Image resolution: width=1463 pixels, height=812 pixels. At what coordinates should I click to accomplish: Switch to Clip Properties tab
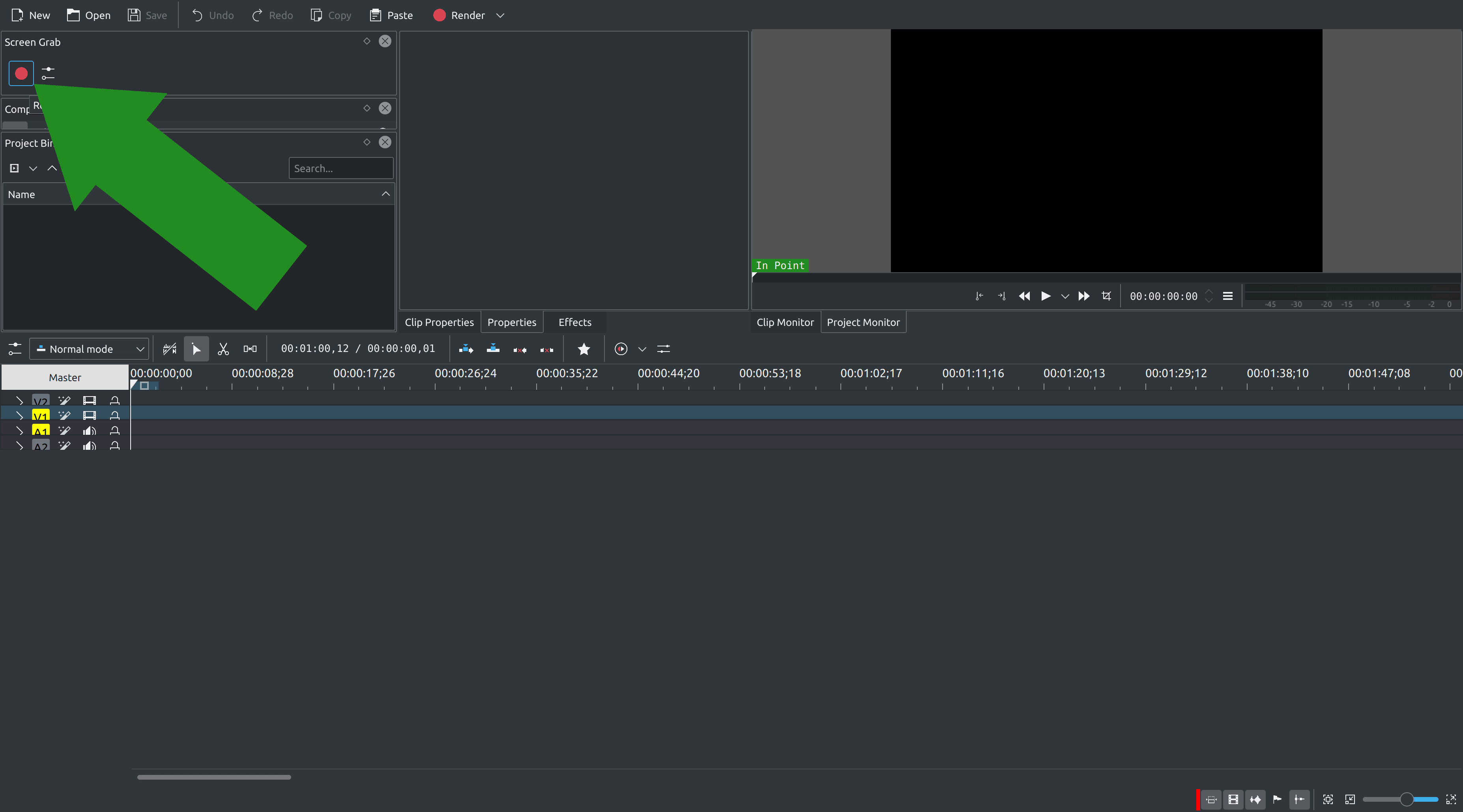click(x=439, y=322)
